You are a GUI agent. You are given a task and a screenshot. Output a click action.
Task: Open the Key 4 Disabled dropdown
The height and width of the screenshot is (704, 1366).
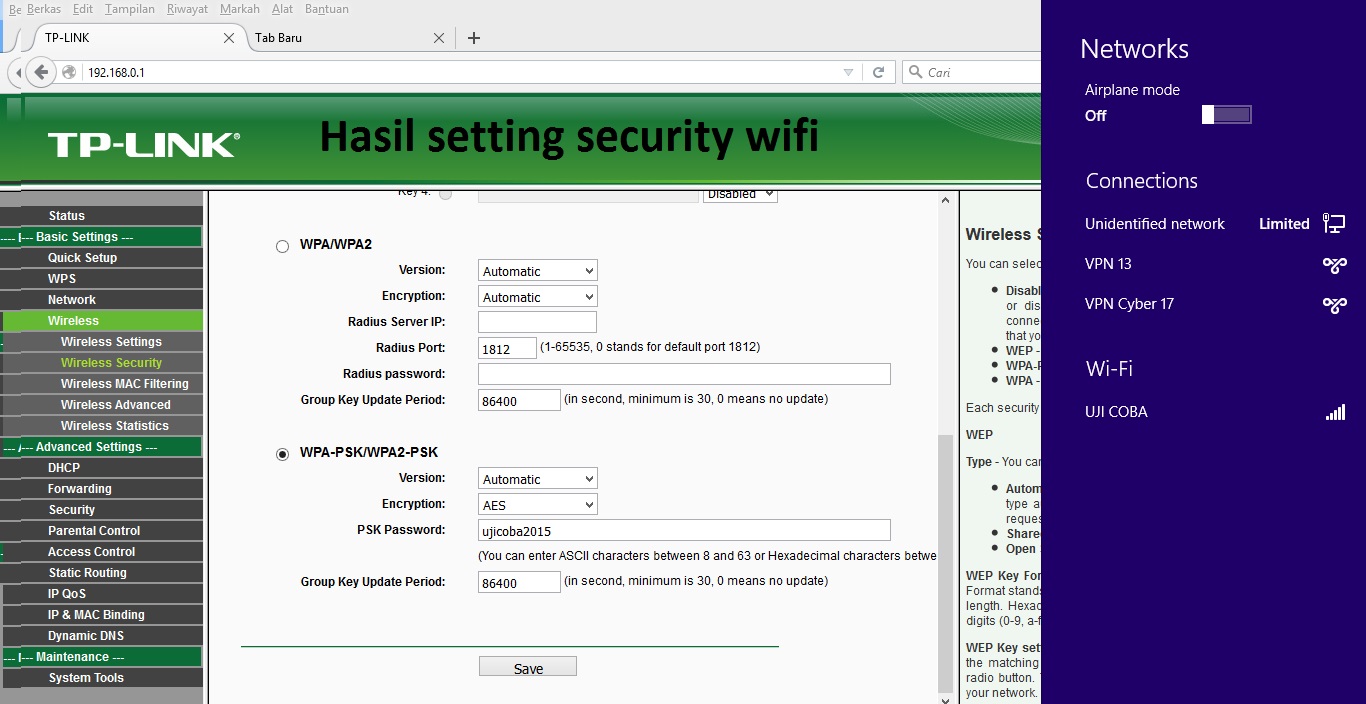[740, 195]
